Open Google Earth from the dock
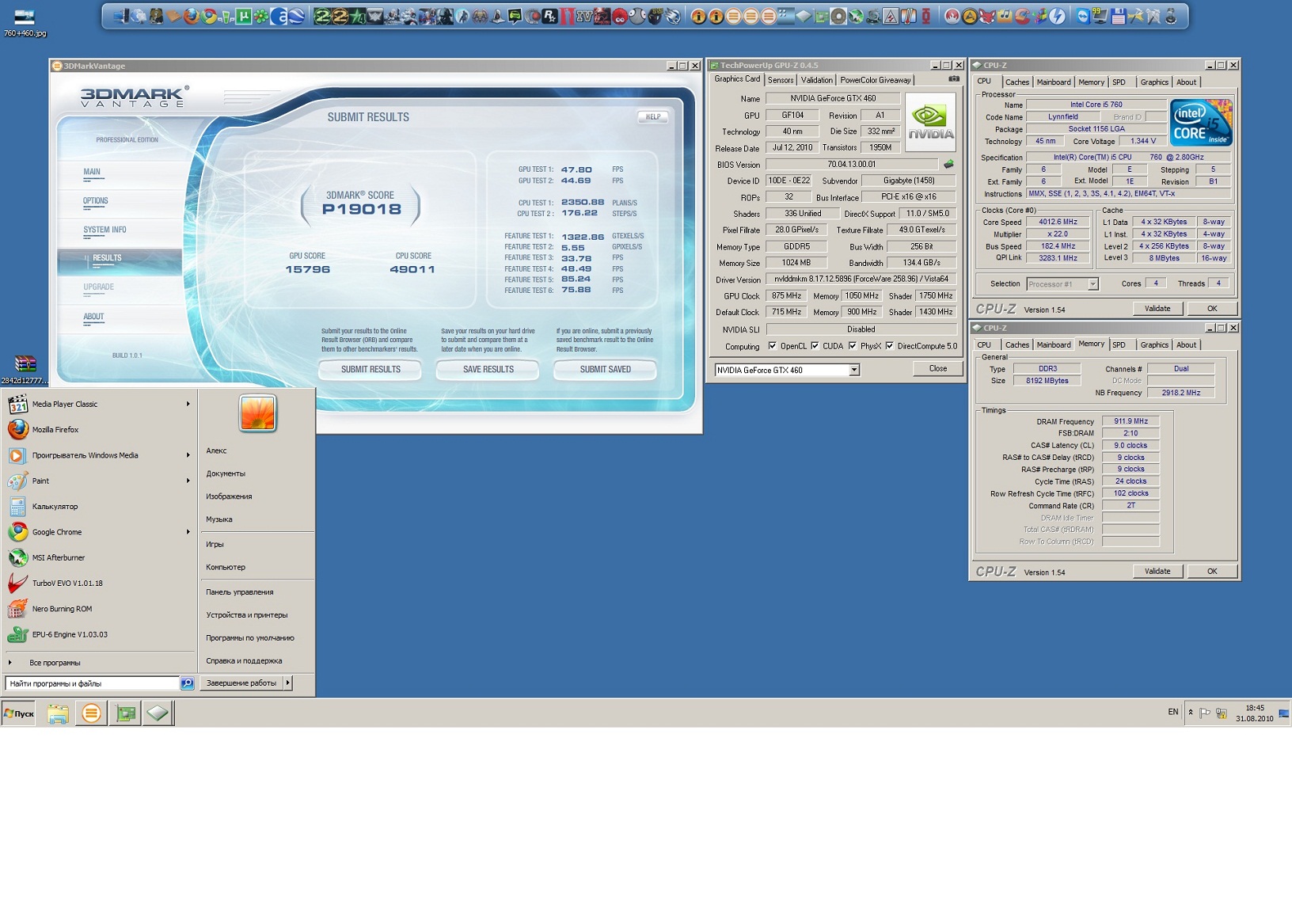 [297, 16]
